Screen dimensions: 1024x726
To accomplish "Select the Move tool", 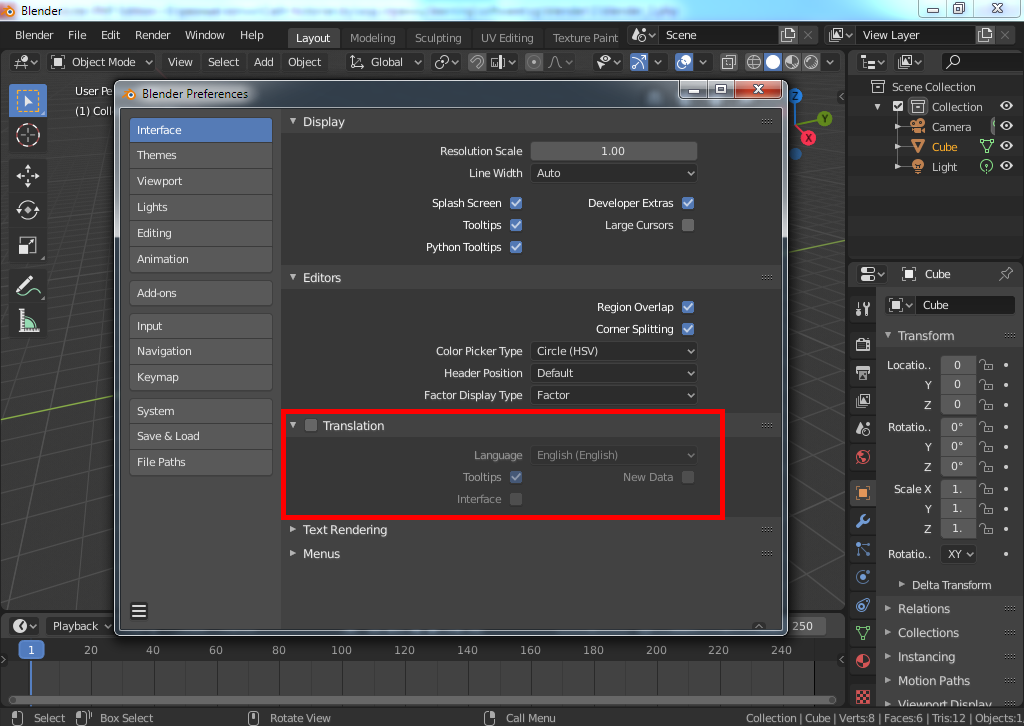I will point(28,176).
